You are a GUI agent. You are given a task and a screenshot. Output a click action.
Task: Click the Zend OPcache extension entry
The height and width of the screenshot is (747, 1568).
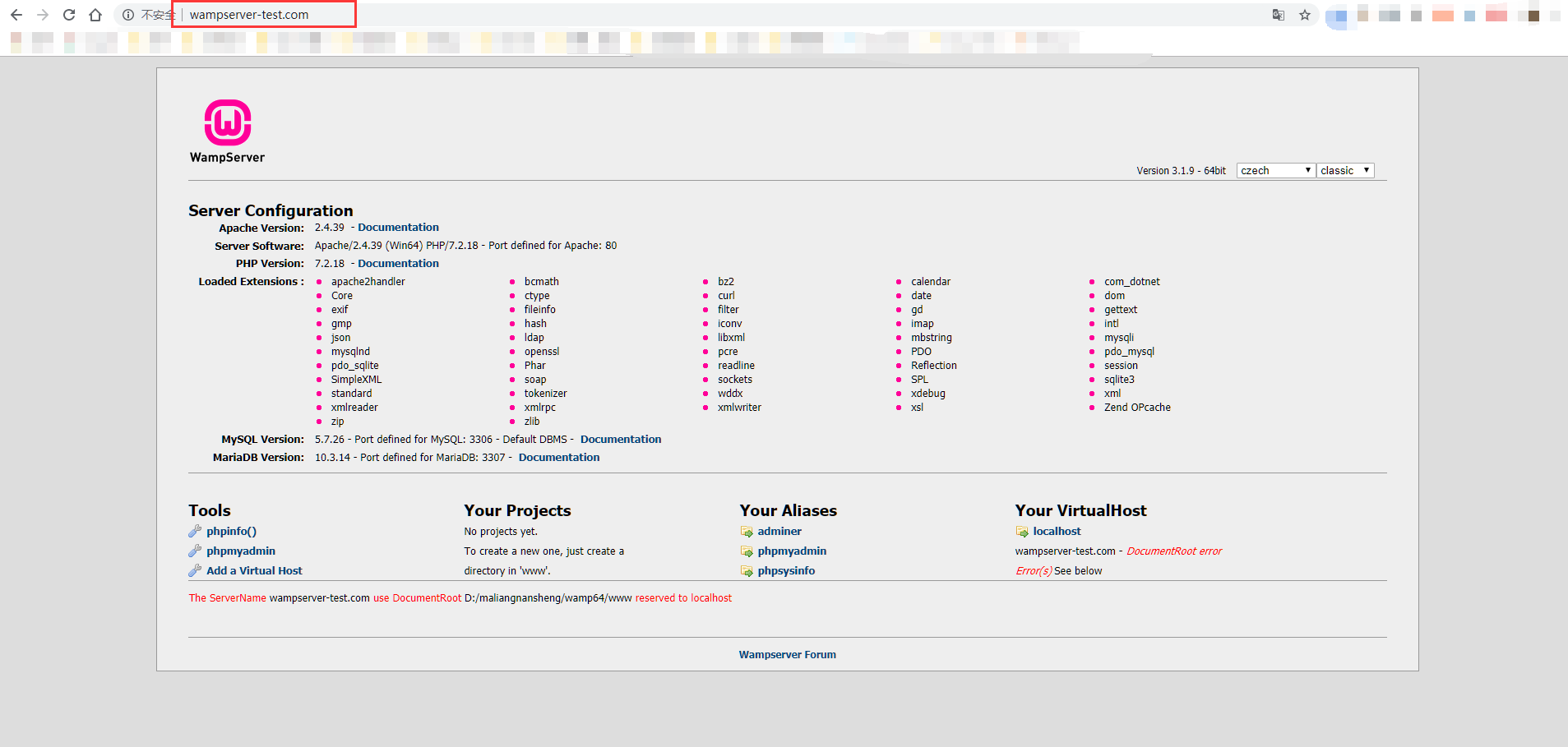pos(1137,408)
